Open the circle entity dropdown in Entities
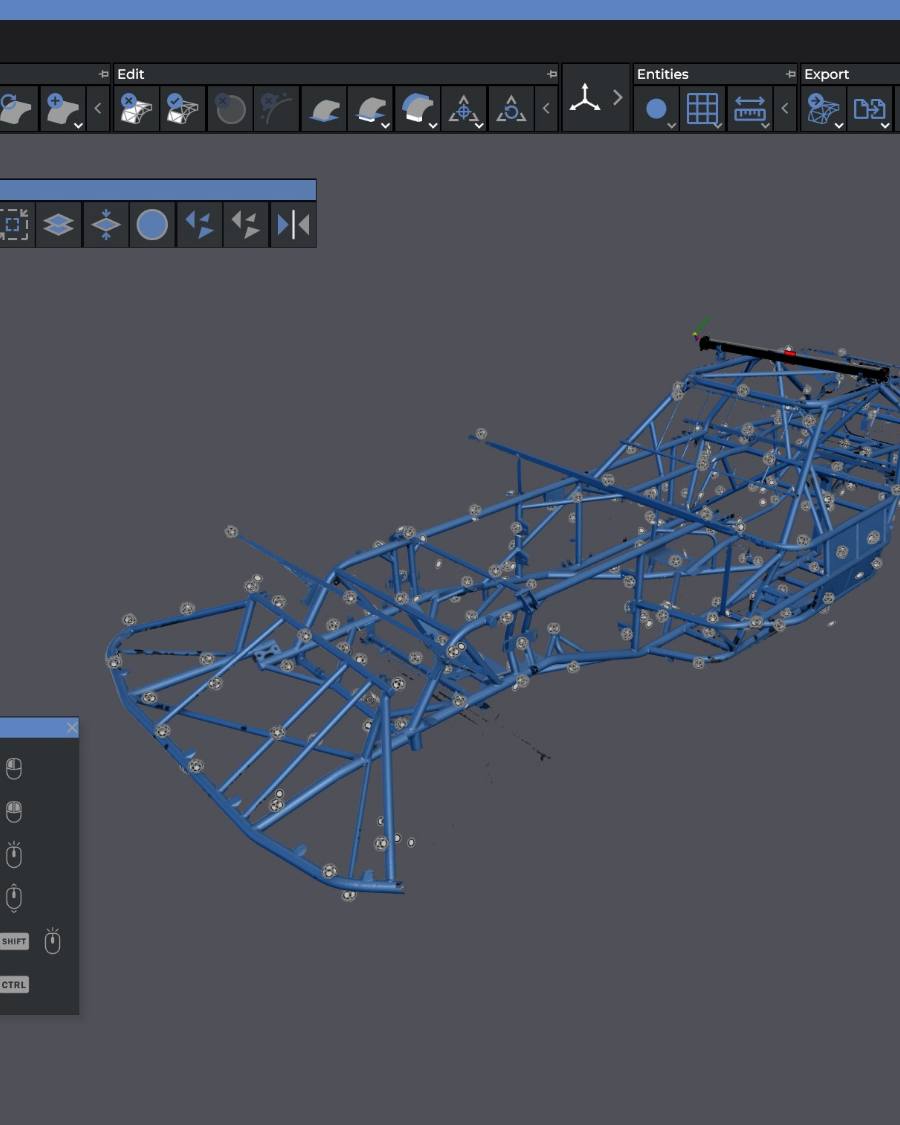 [671, 126]
